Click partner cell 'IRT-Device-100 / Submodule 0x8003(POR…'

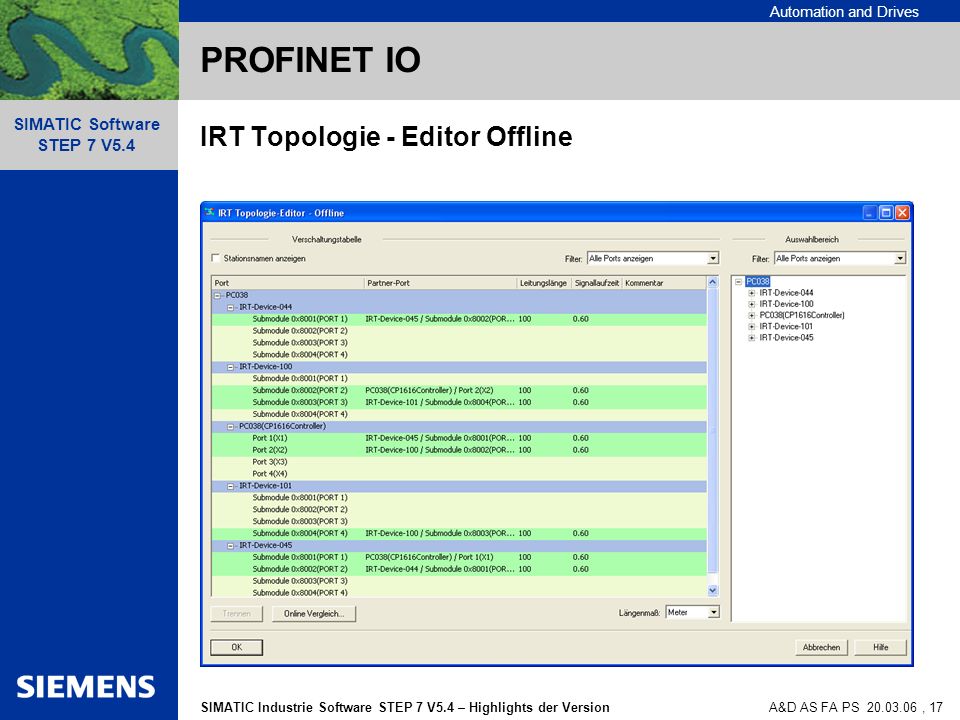[440, 534]
